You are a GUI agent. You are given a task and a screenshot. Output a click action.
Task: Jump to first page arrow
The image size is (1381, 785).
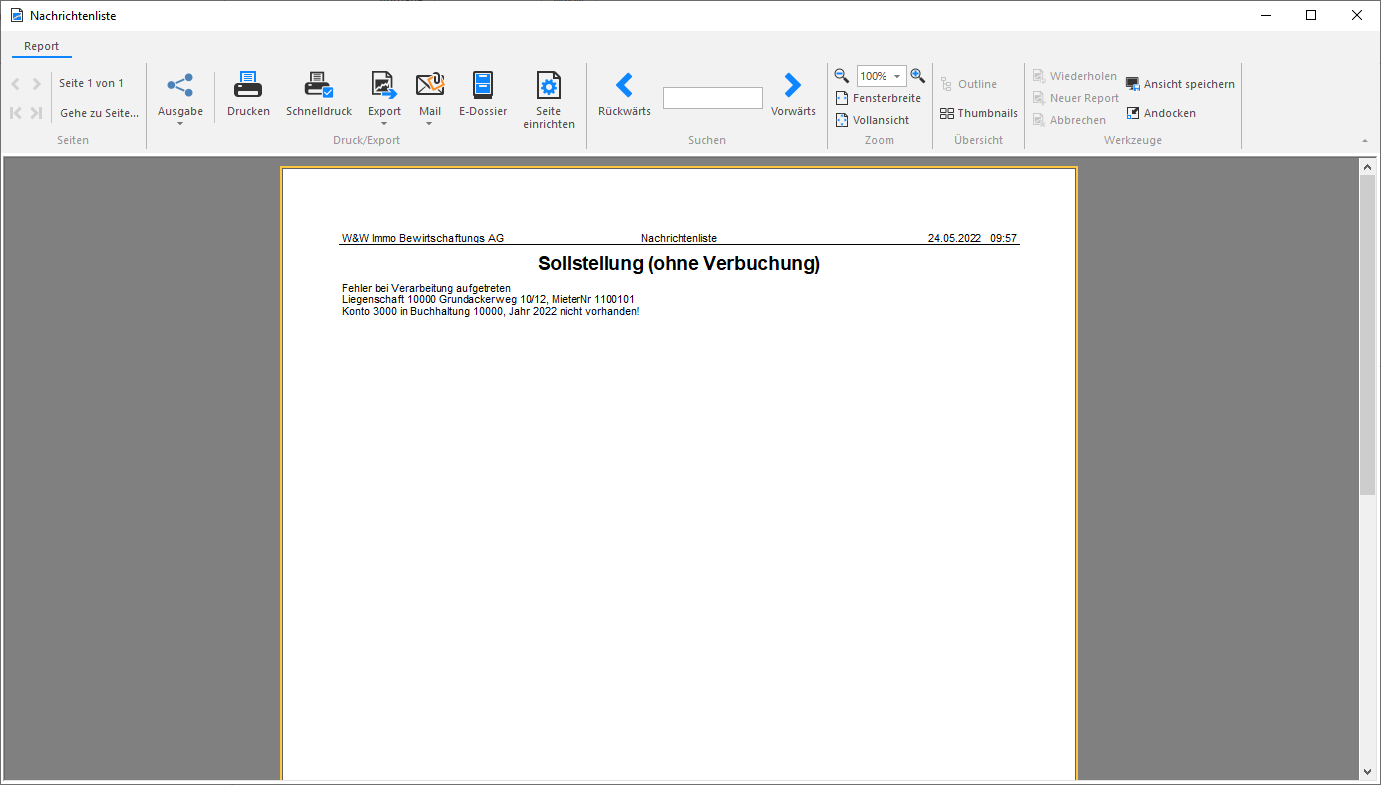(16, 113)
